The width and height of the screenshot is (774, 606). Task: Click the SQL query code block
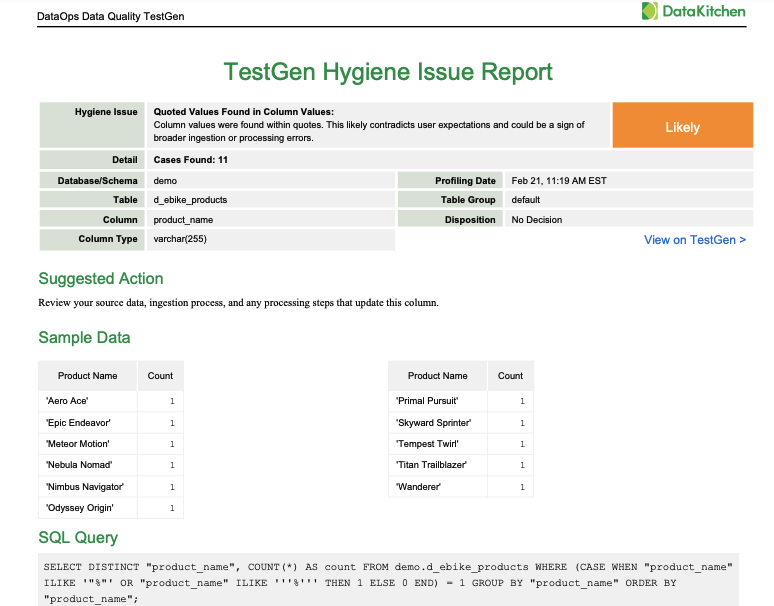388,582
